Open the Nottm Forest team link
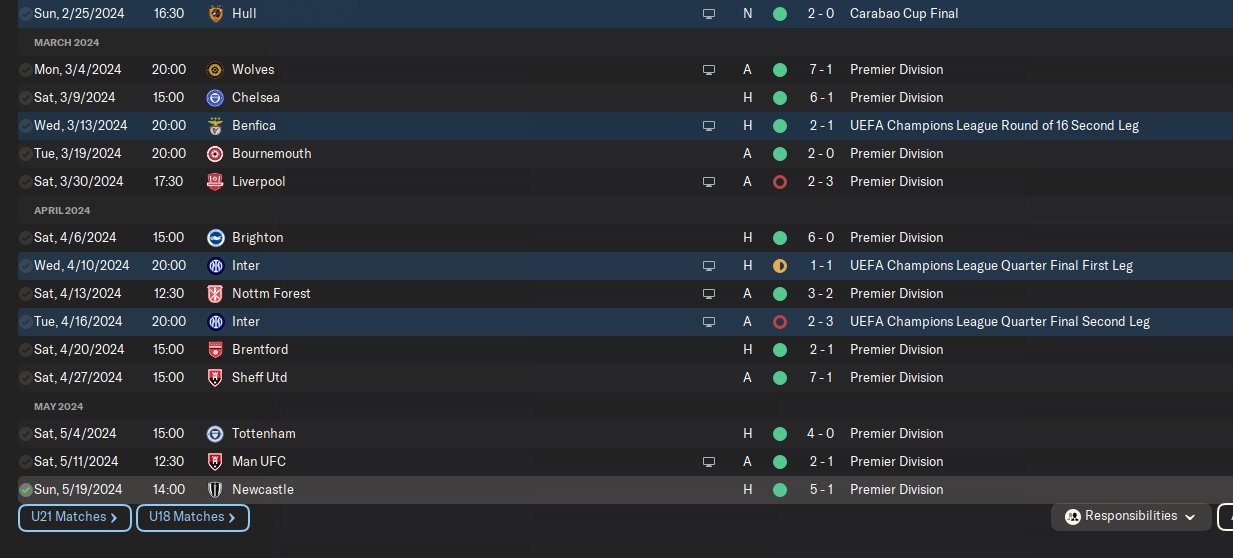Image resolution: width=1233 pixels, height=558 pixels. 271,294
